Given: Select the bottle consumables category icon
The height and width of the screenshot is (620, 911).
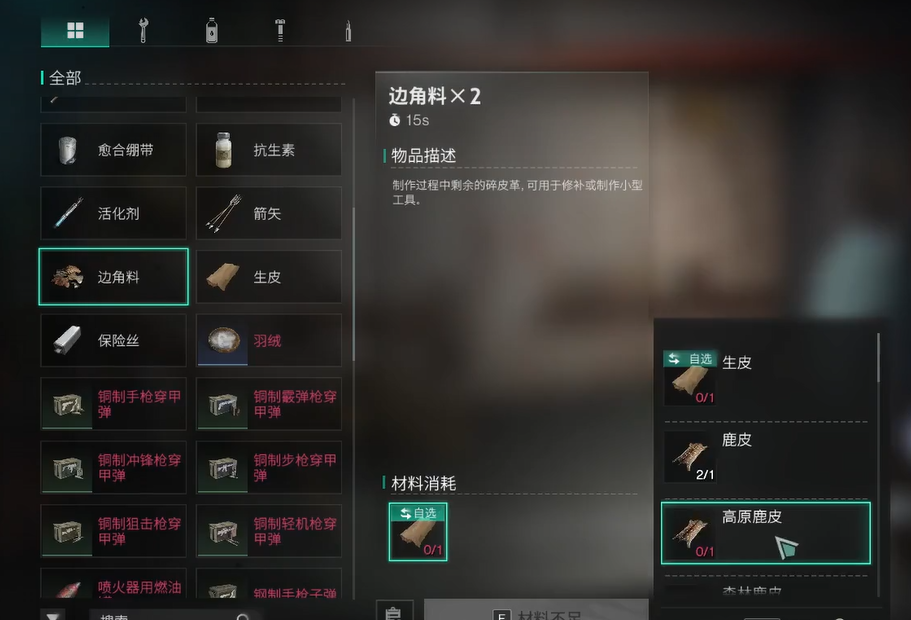Looking at the screenshot, I should (x=211, y=30).
